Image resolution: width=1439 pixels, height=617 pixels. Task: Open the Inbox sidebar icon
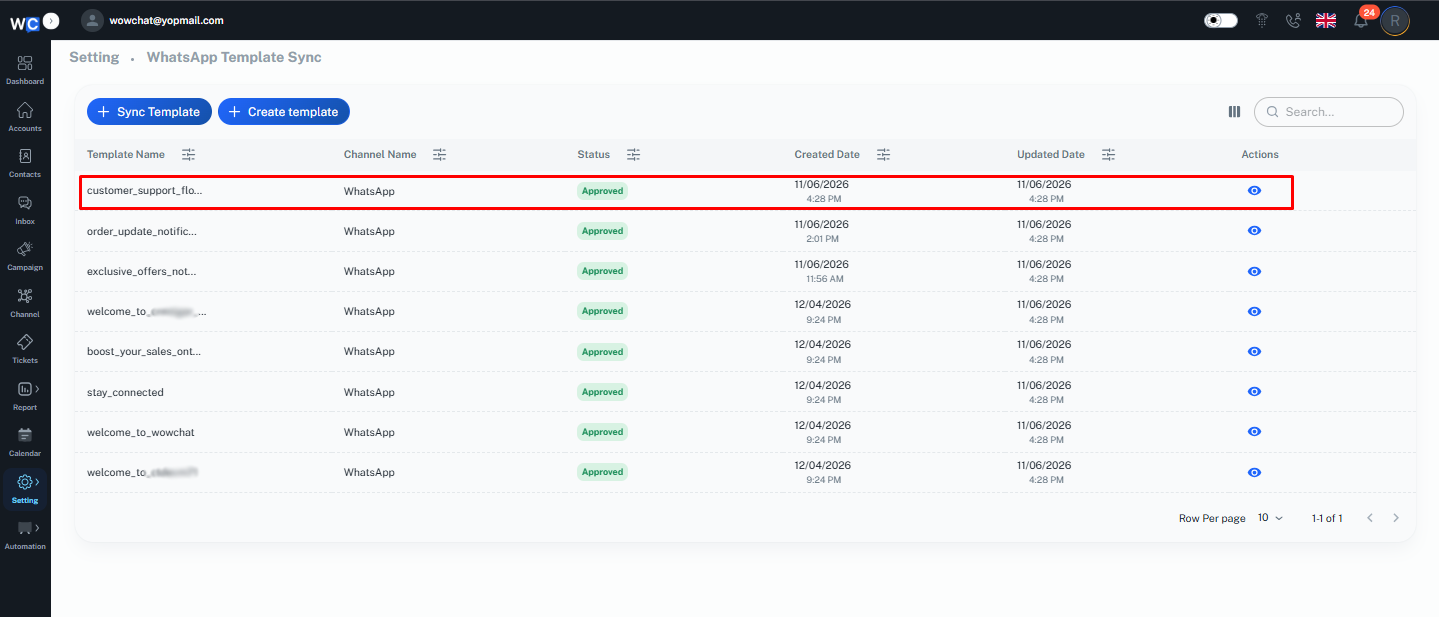point(25,209)
